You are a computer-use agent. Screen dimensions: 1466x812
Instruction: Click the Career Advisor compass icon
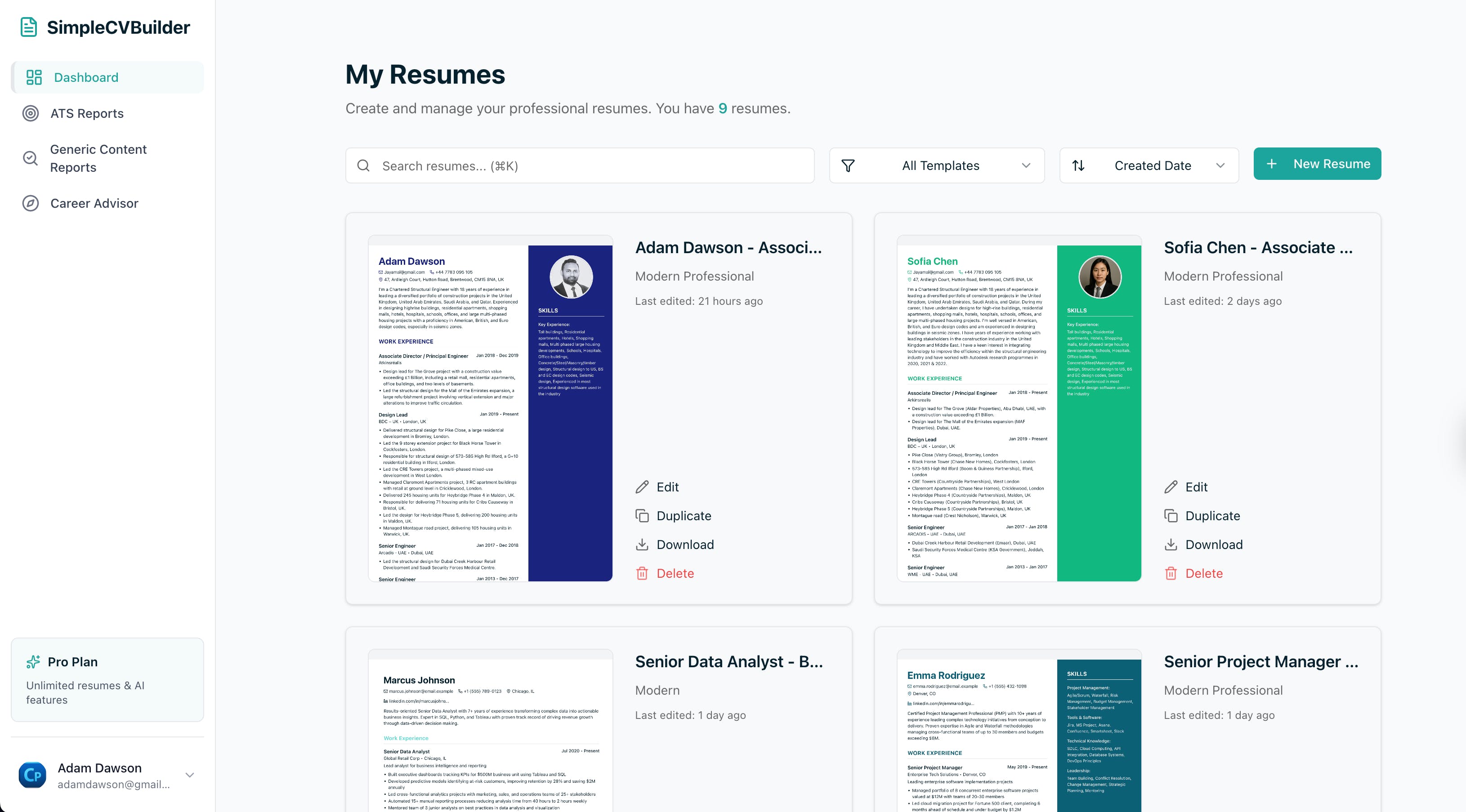point(31,203)
